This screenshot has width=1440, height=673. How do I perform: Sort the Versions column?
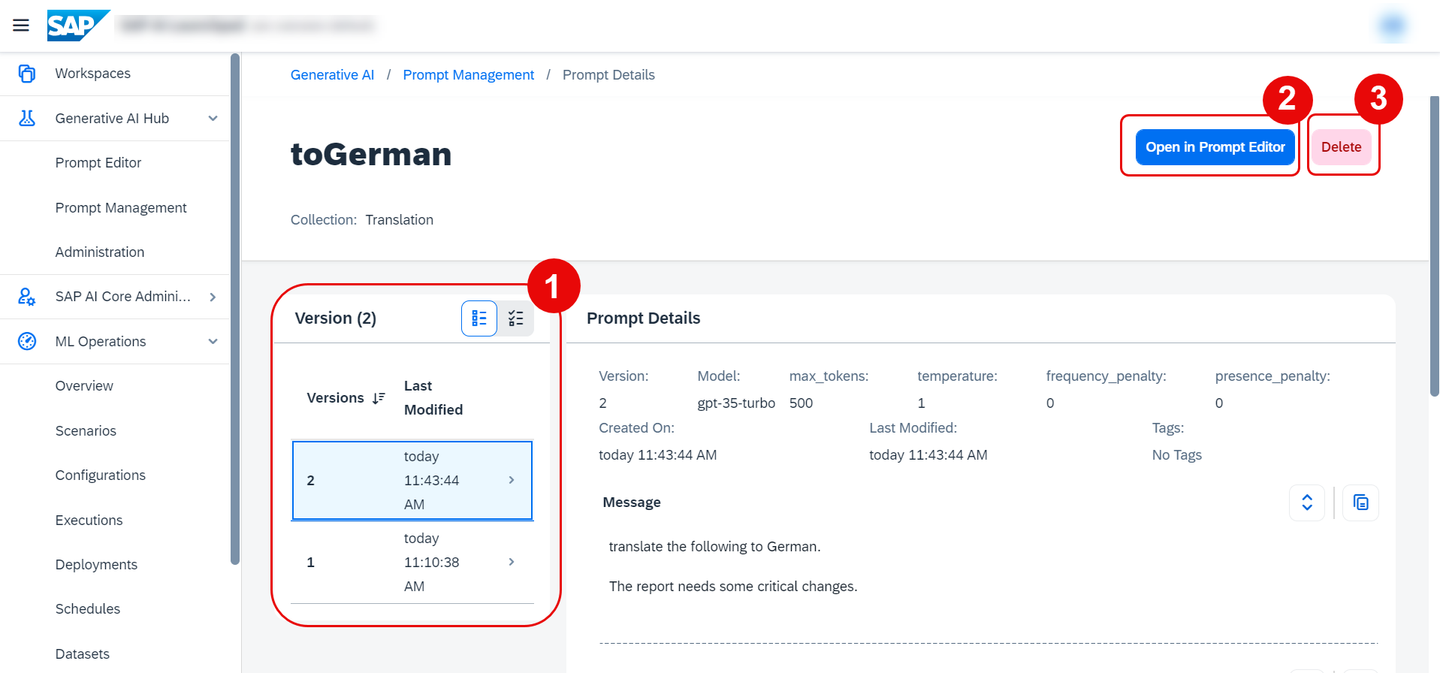(x=378, y=398)
